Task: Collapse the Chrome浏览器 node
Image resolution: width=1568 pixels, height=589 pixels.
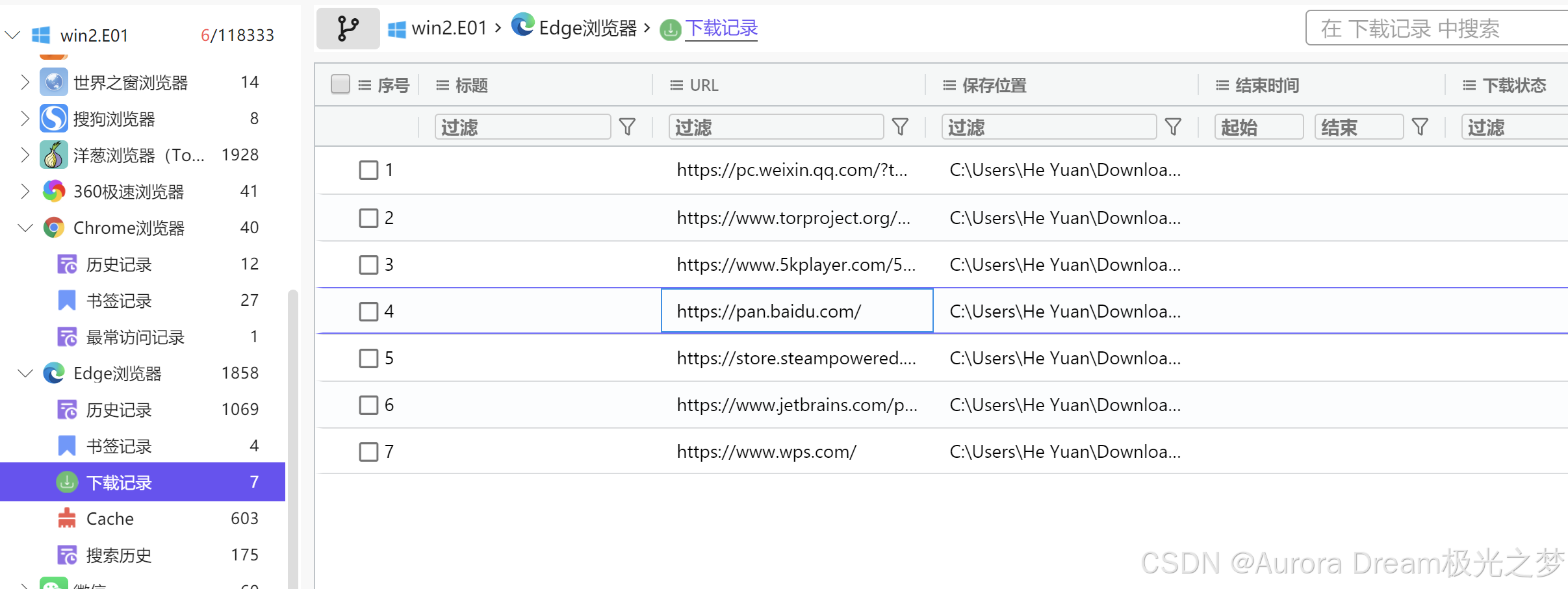Action: pos(25,227)
